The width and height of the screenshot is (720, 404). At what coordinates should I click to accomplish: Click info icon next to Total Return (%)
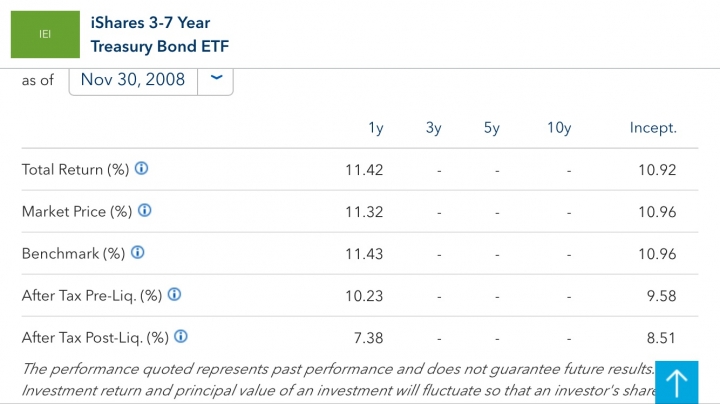(x=141, y=168)
